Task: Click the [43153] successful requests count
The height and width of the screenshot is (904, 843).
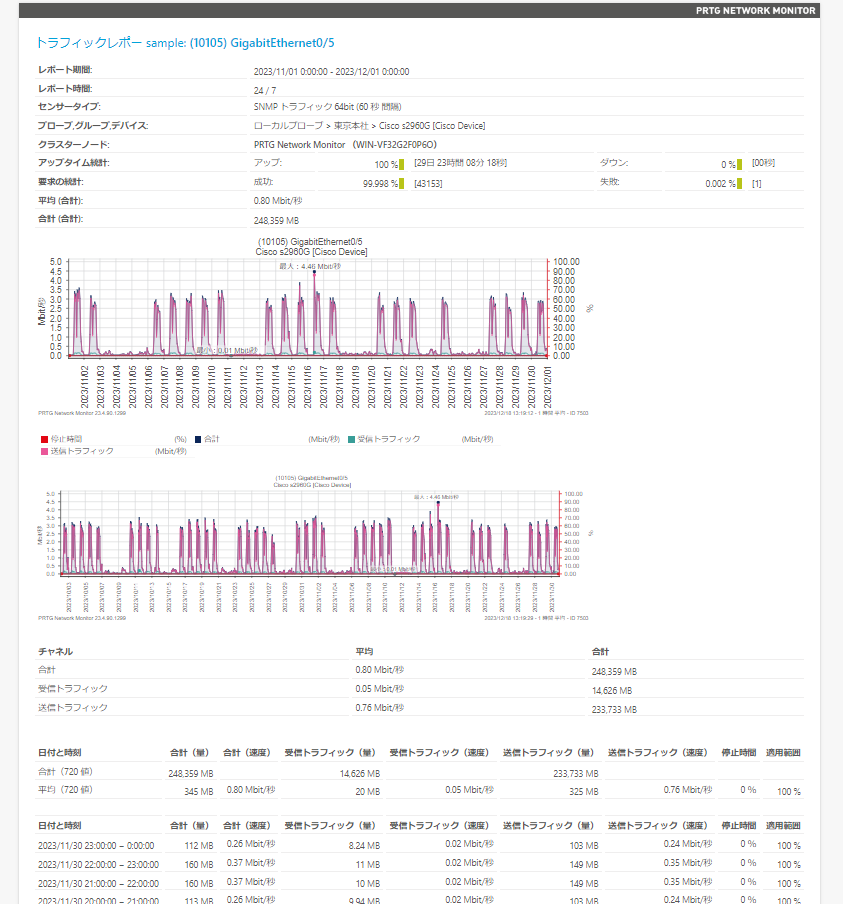Action: pyautogui.click(x=428, y=183)
